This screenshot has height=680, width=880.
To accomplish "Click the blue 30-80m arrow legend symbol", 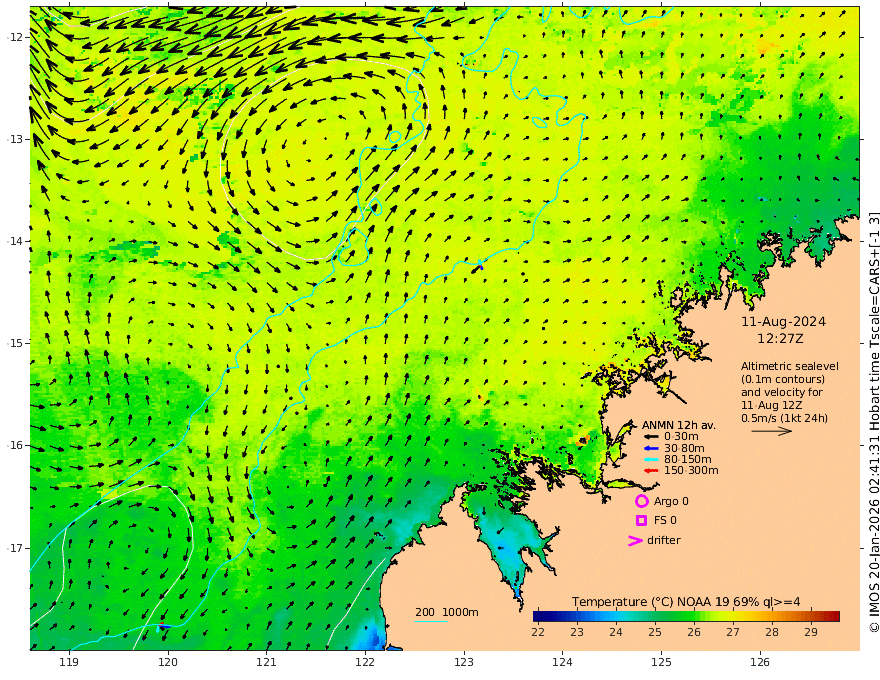I will [650, 448].
